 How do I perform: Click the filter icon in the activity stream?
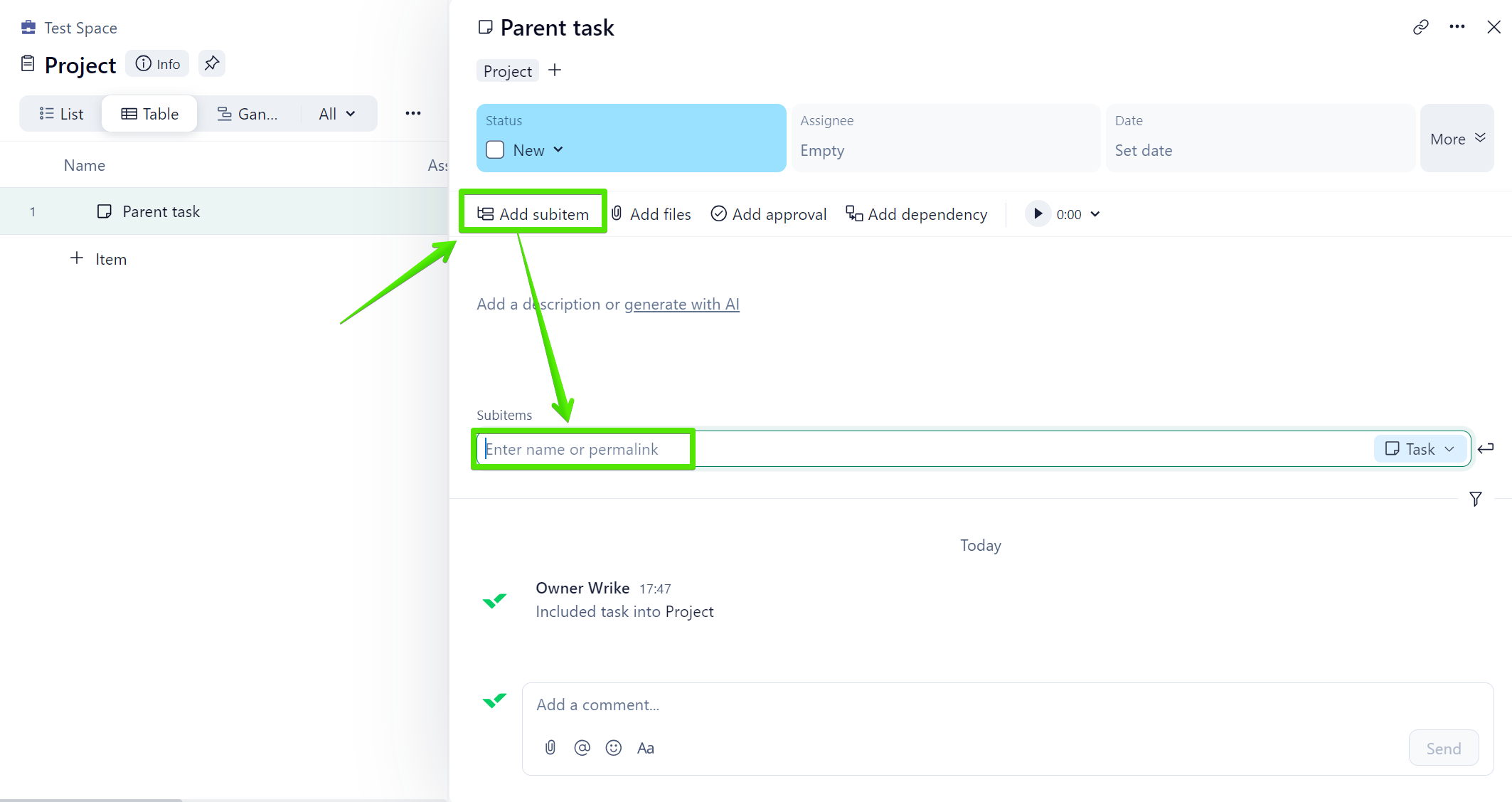(x=1476, y=499)
